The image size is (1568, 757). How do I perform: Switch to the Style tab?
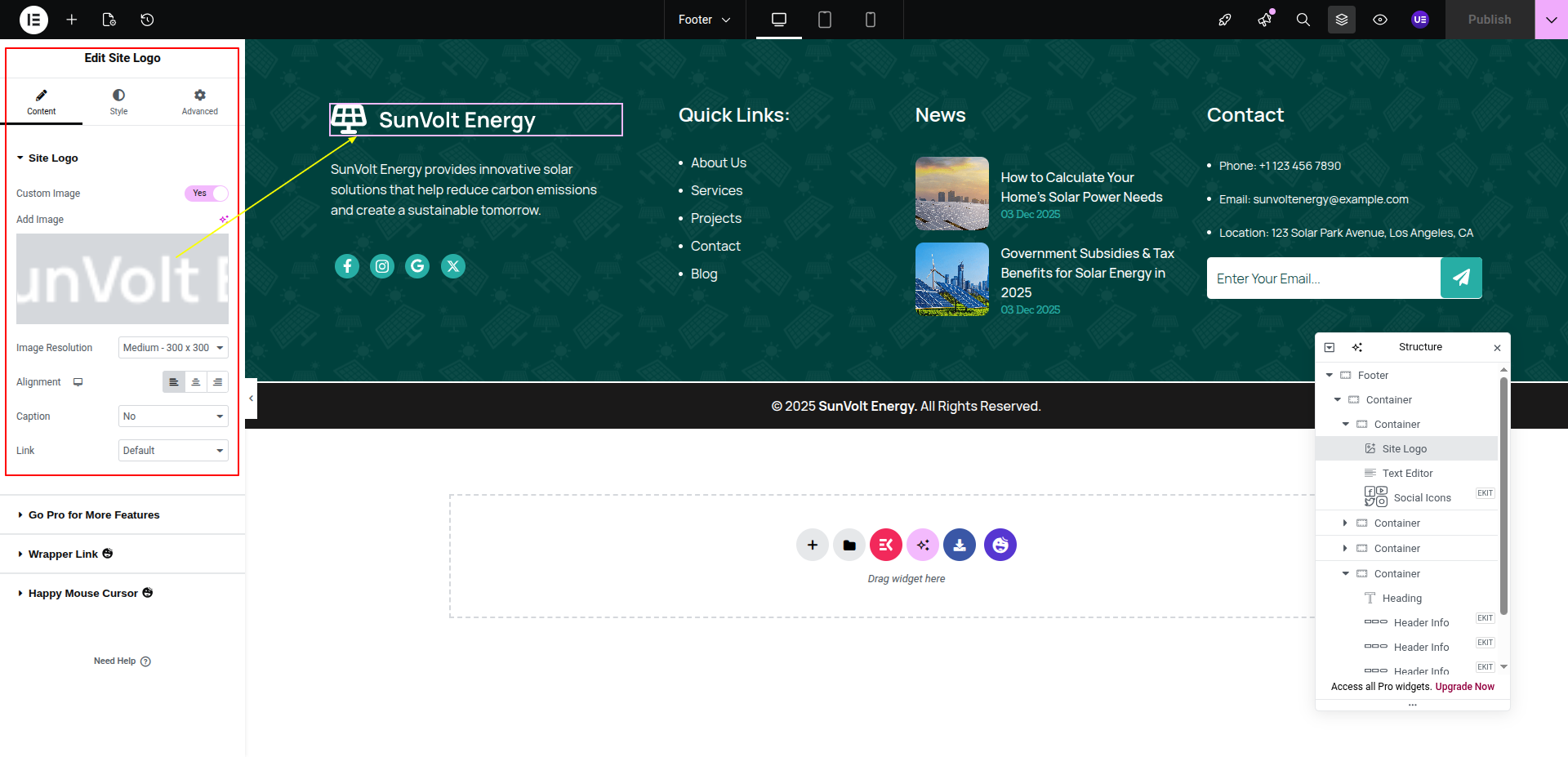(119, 102)
